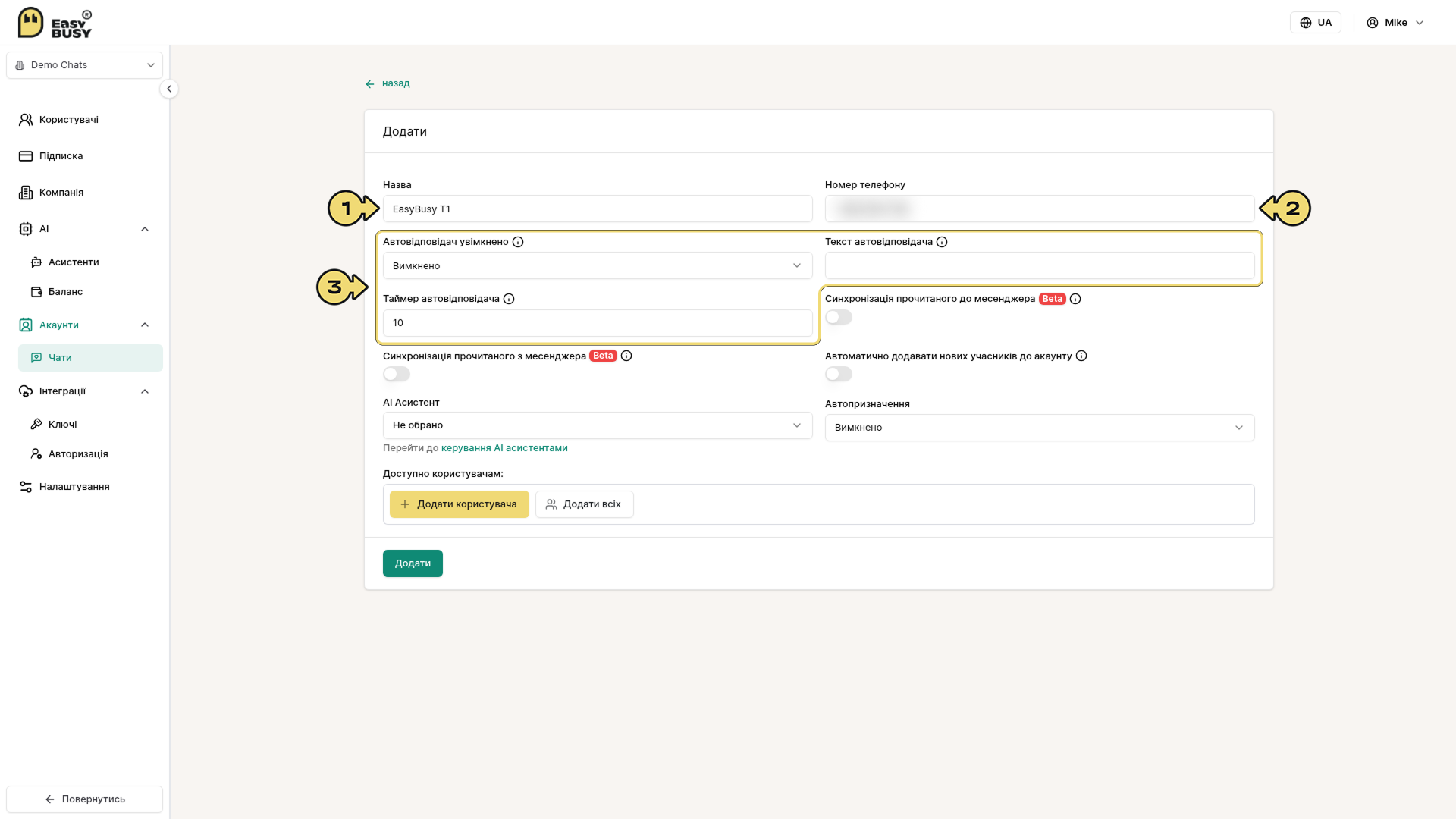Focus the Текст автовідповідача input field
The width and height of the screenshot is (1456, 819).
click(1040, 265)
